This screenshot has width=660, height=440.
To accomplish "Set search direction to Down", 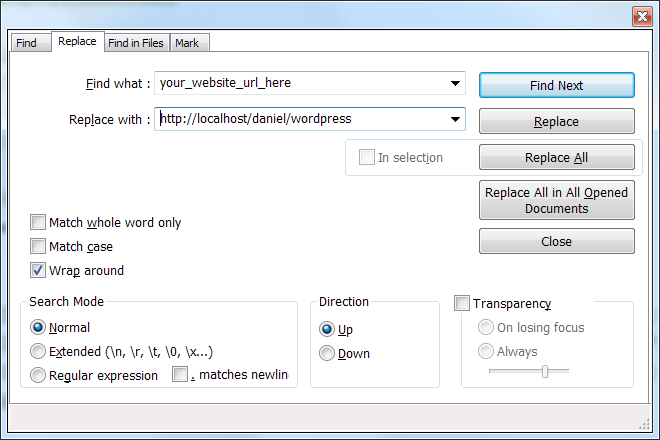I will 326,353.
